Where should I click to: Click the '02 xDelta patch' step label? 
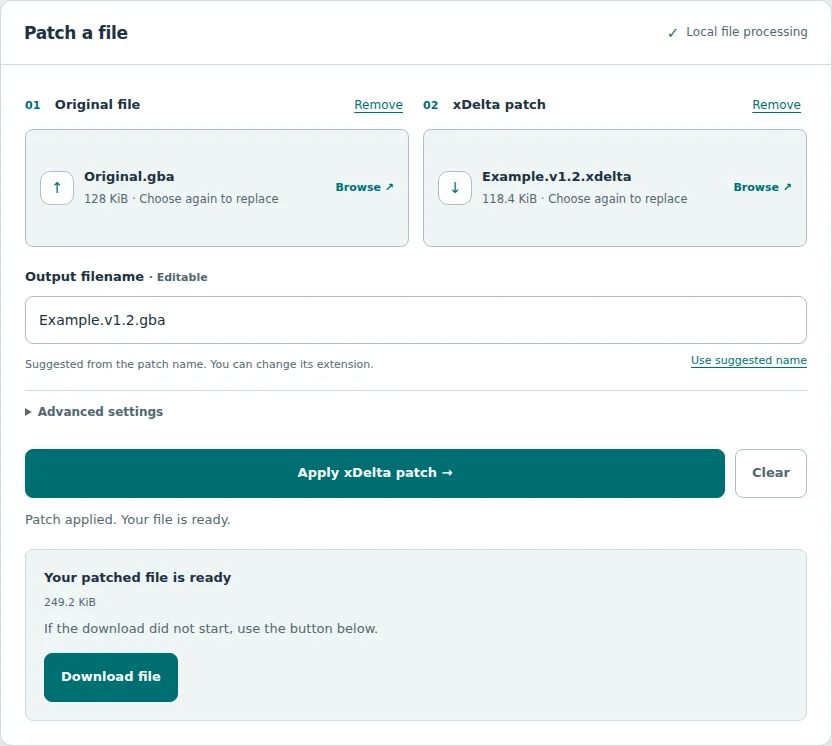484,105
